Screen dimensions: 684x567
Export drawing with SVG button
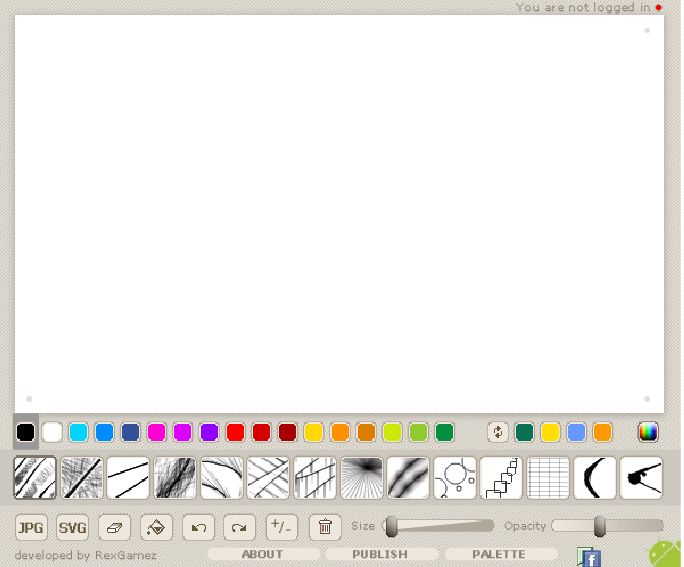click(x=72, y=527)
